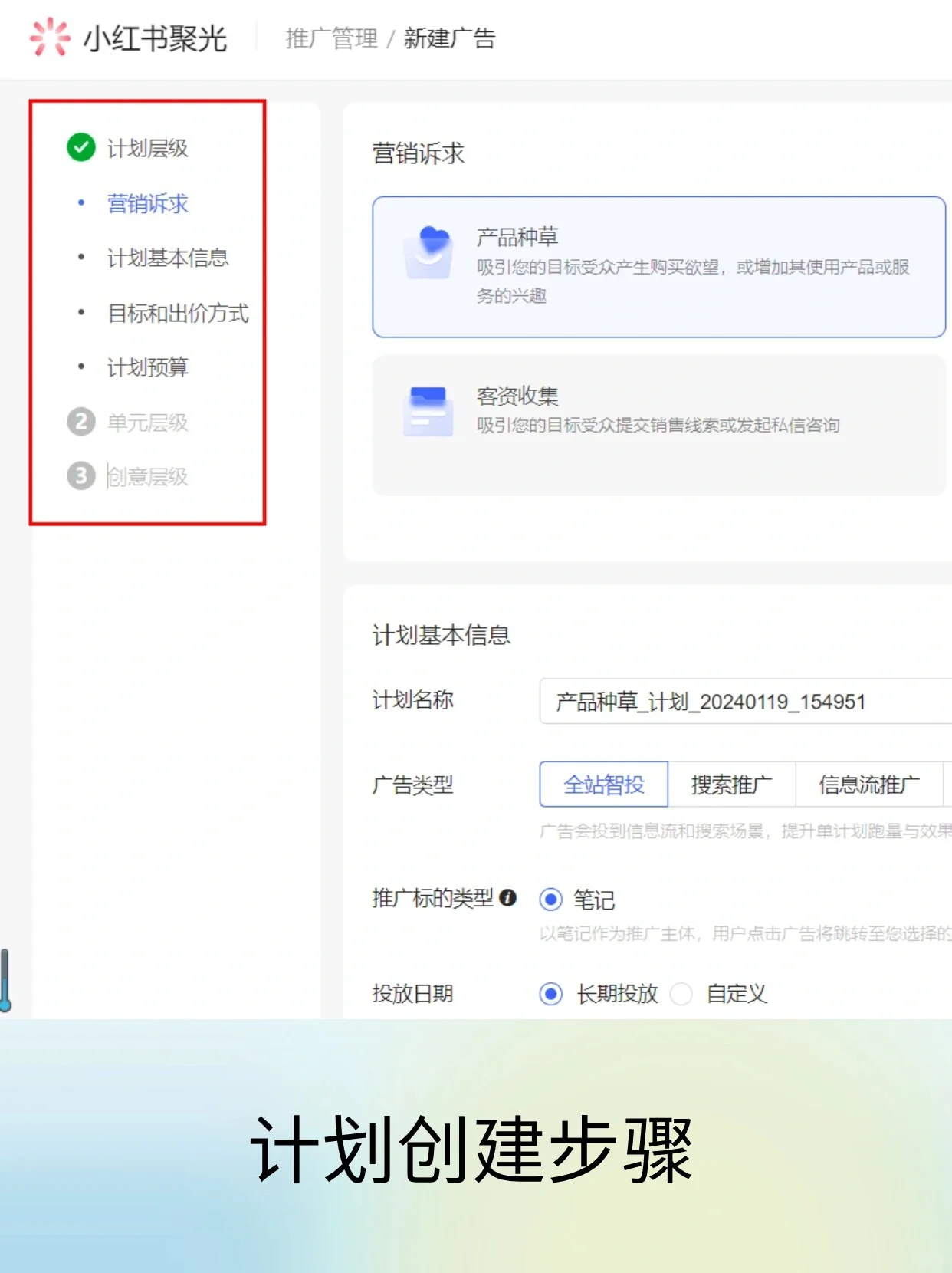Click the 产品种草 shopping bag icon
The image size is (952, 1273).
428,252
